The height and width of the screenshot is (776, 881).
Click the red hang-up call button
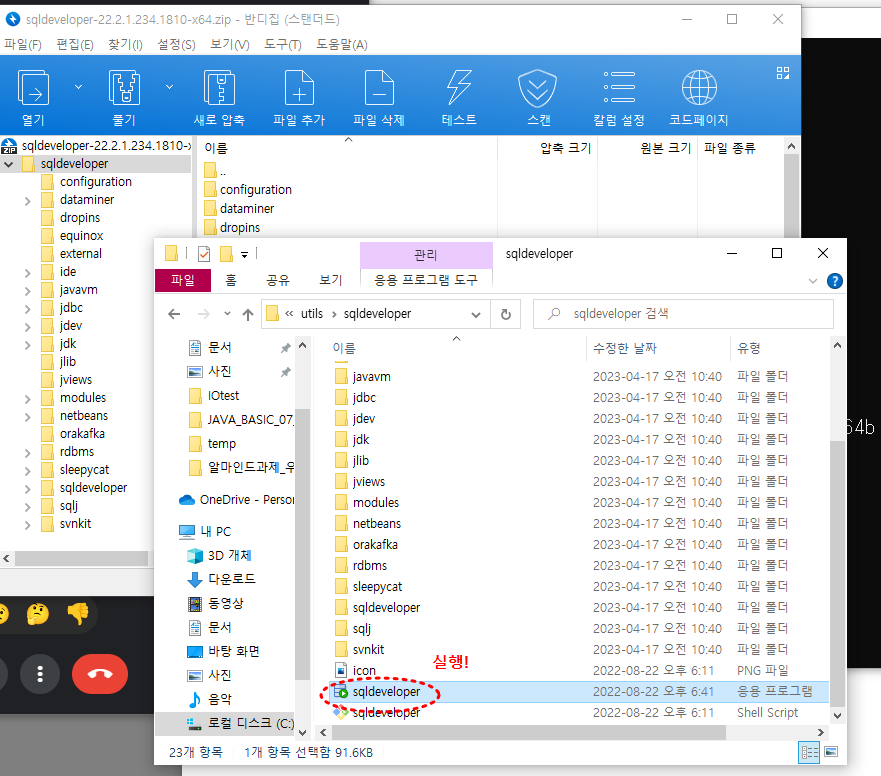click(100, 674)
